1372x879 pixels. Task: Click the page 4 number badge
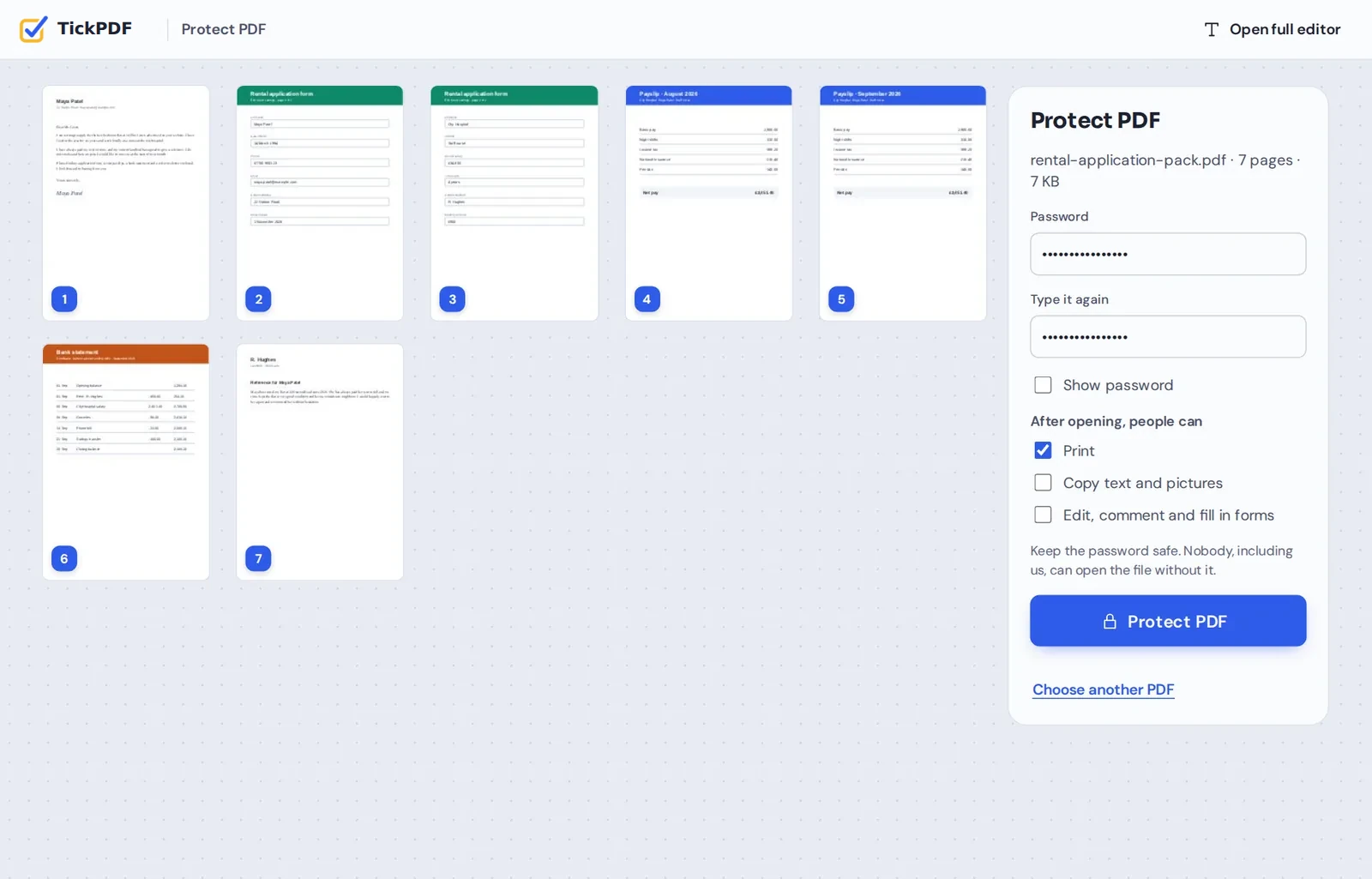[x=647, y=299]
